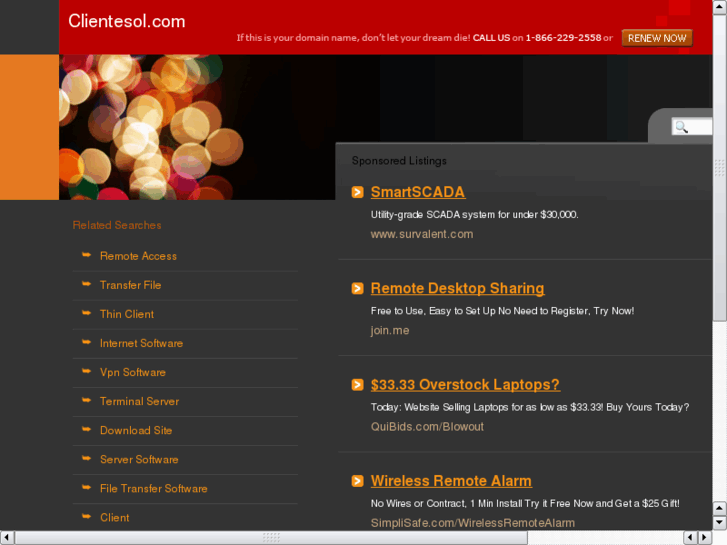The height and width of the screenshot is (545, 727).
Task: Select the File Transfer Software related search
Action: tap(153, 489)
